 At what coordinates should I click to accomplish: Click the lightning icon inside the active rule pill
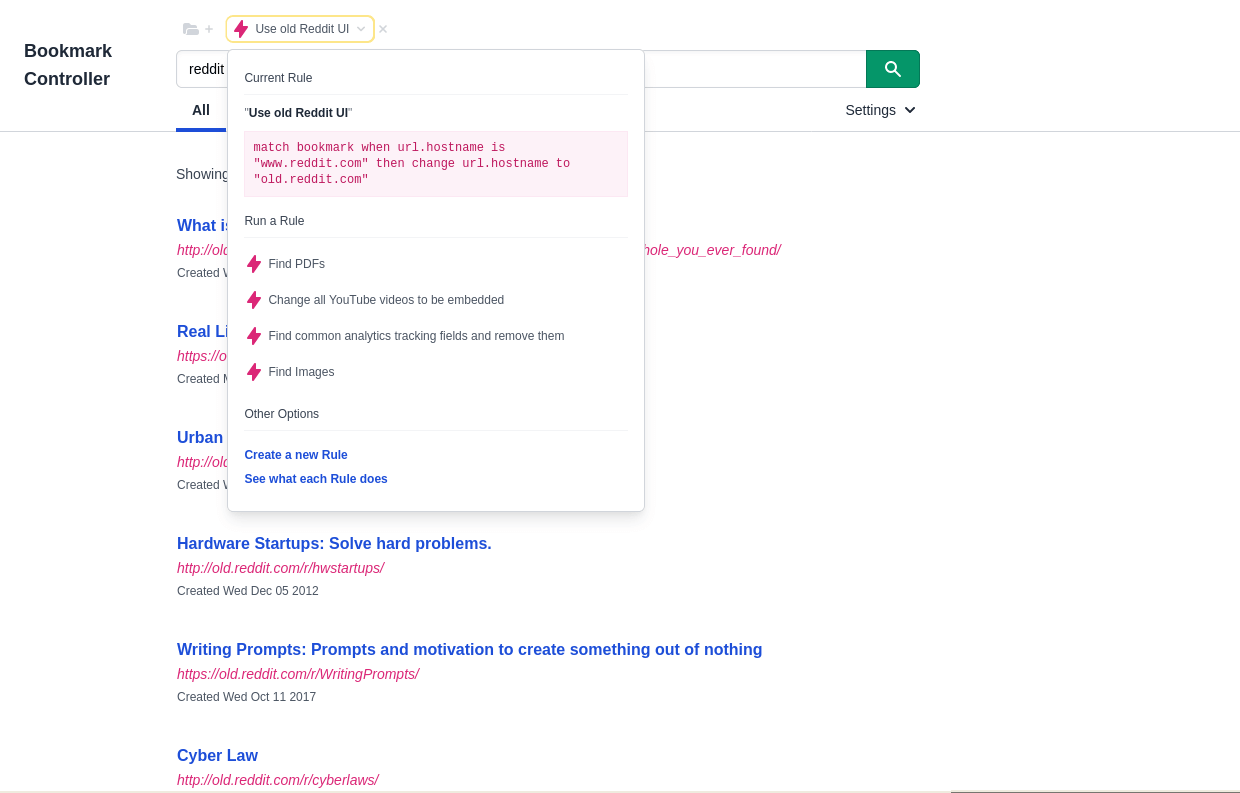pyautogui.click(x=241, y=29)
